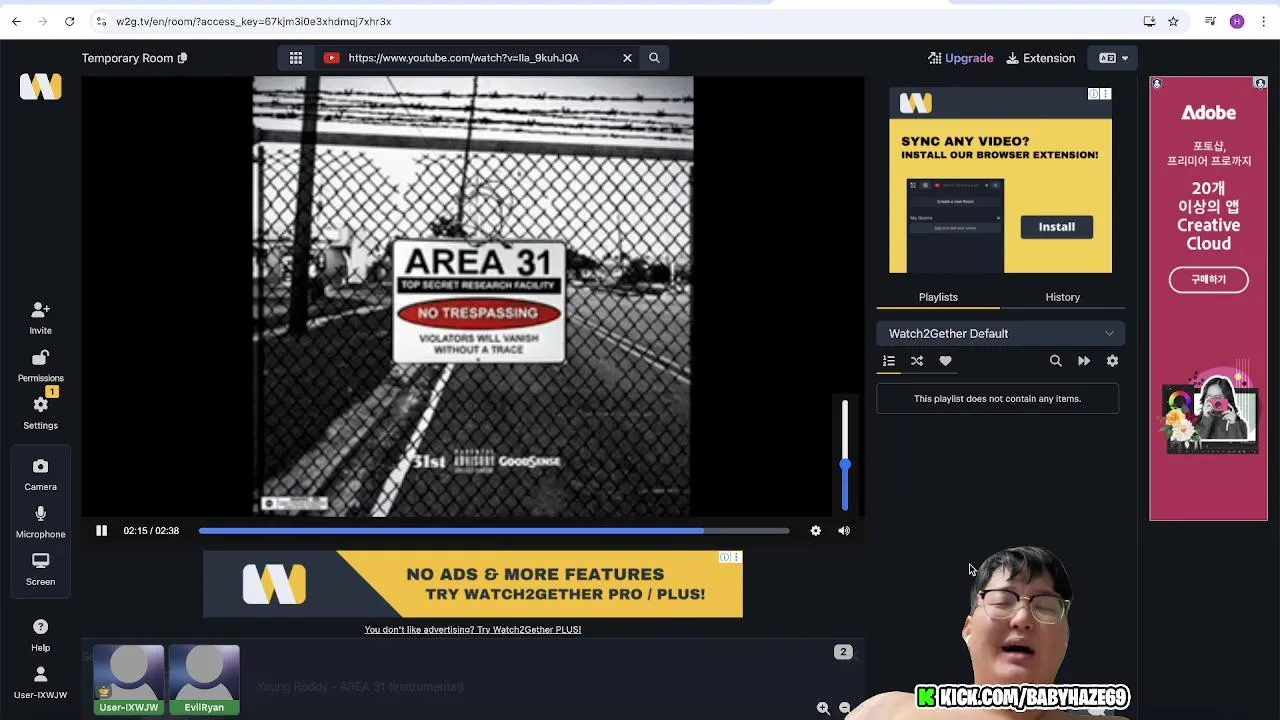This screenshot has height=720, width=1280.
Task: Open the Settings gear in sidebar
Action: [x=40, y=413]
